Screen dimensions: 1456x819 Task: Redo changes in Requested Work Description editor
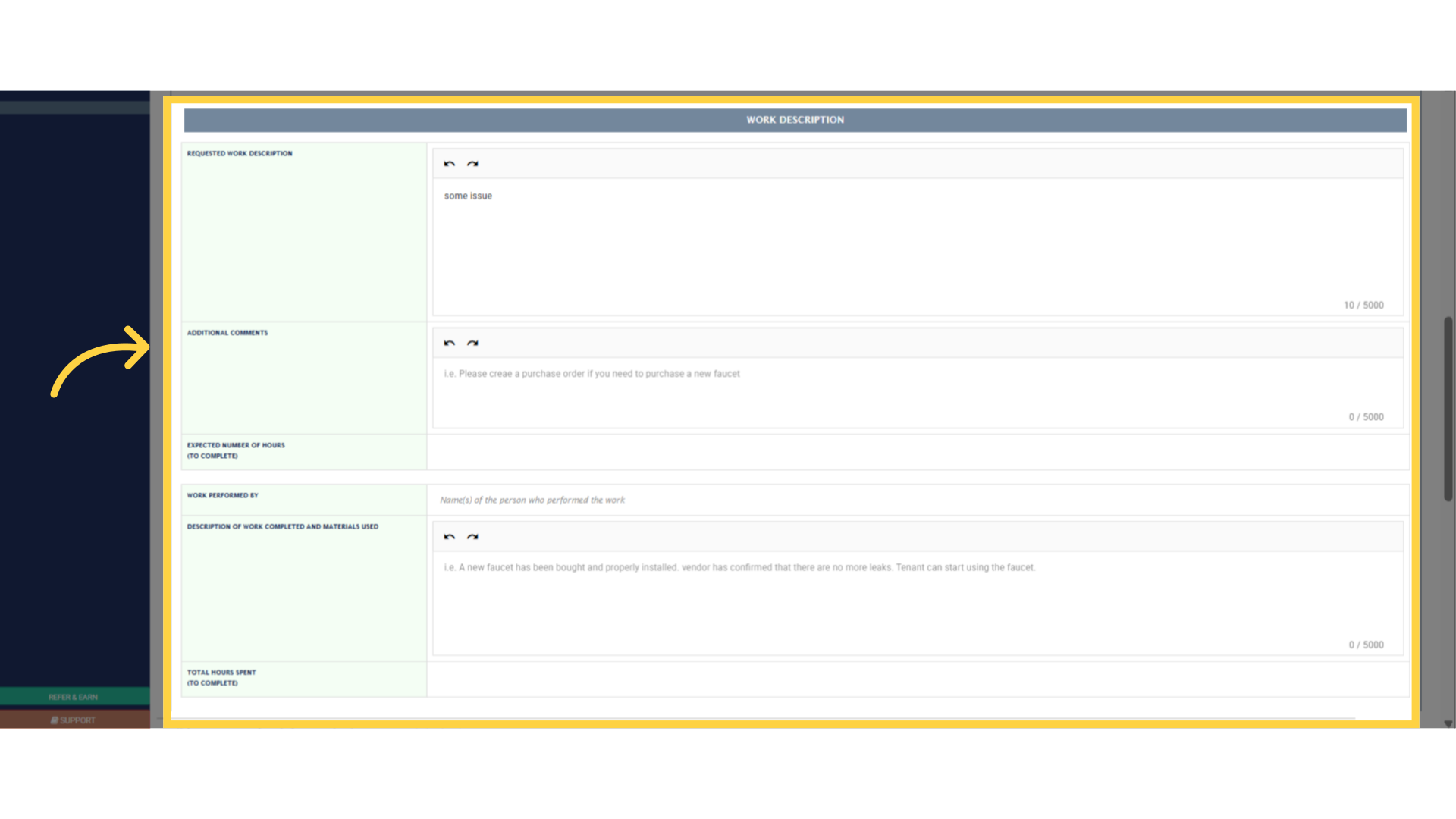(472, 163)
